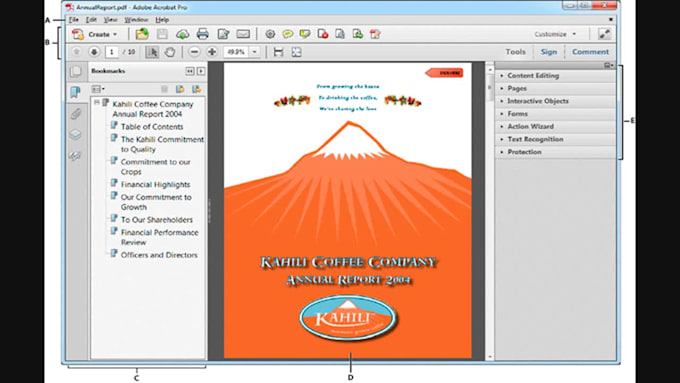Click the page number input field

(112, 52)
